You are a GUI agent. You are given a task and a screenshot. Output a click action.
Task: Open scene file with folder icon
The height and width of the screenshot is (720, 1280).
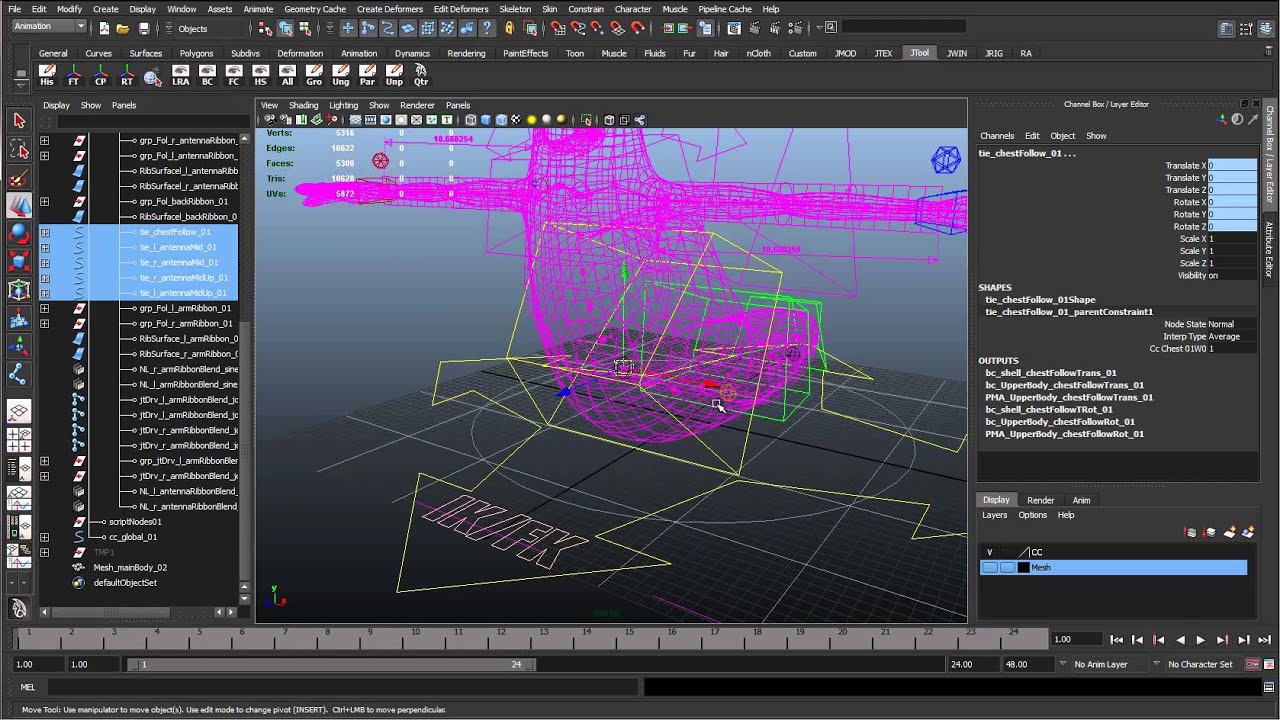[122, 28]
